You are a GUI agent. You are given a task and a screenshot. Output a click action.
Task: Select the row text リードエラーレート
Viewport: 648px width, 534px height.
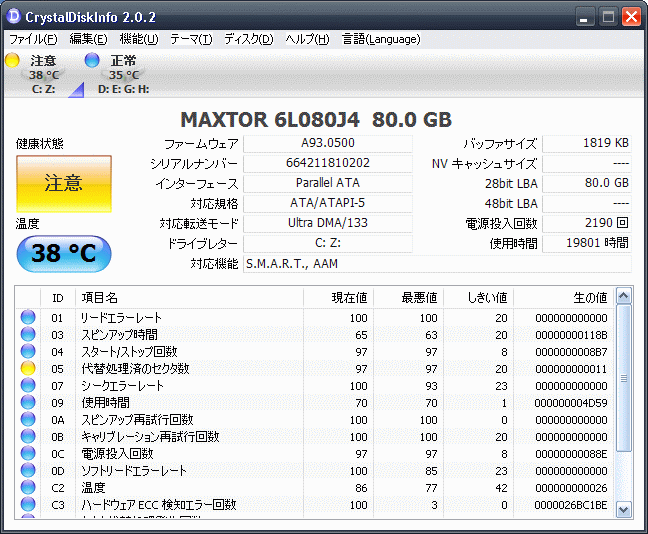[x=121, y=317]
